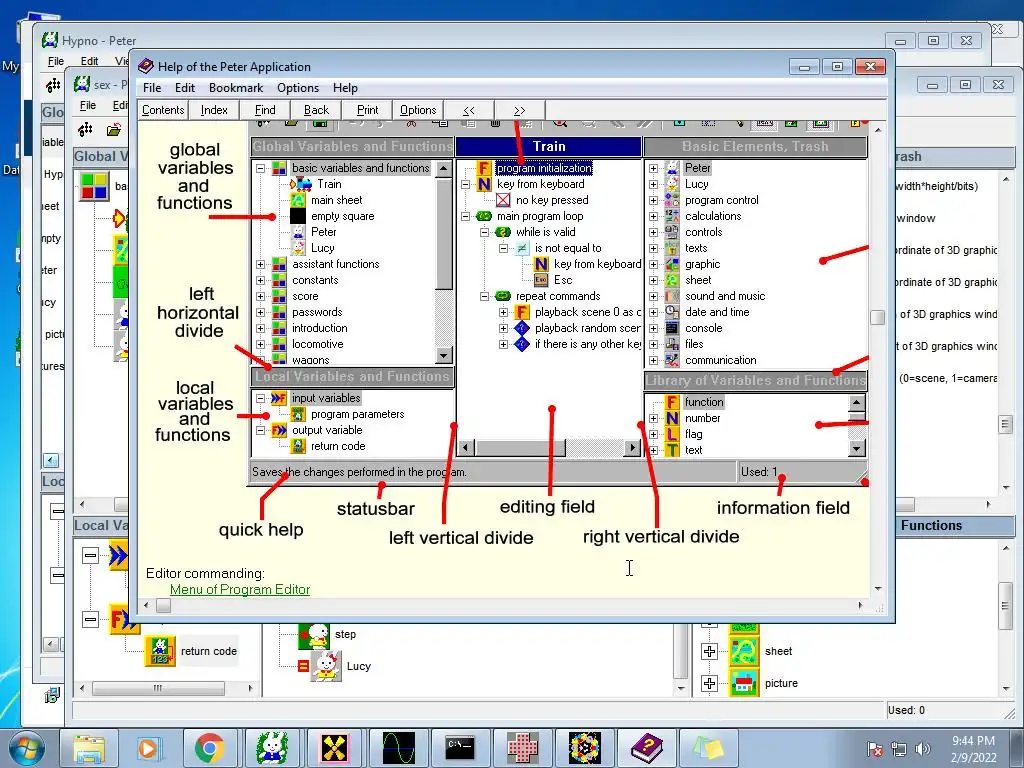Open Windows Media Player from taskbar
1024x768 pixels.
coord(148,748)
